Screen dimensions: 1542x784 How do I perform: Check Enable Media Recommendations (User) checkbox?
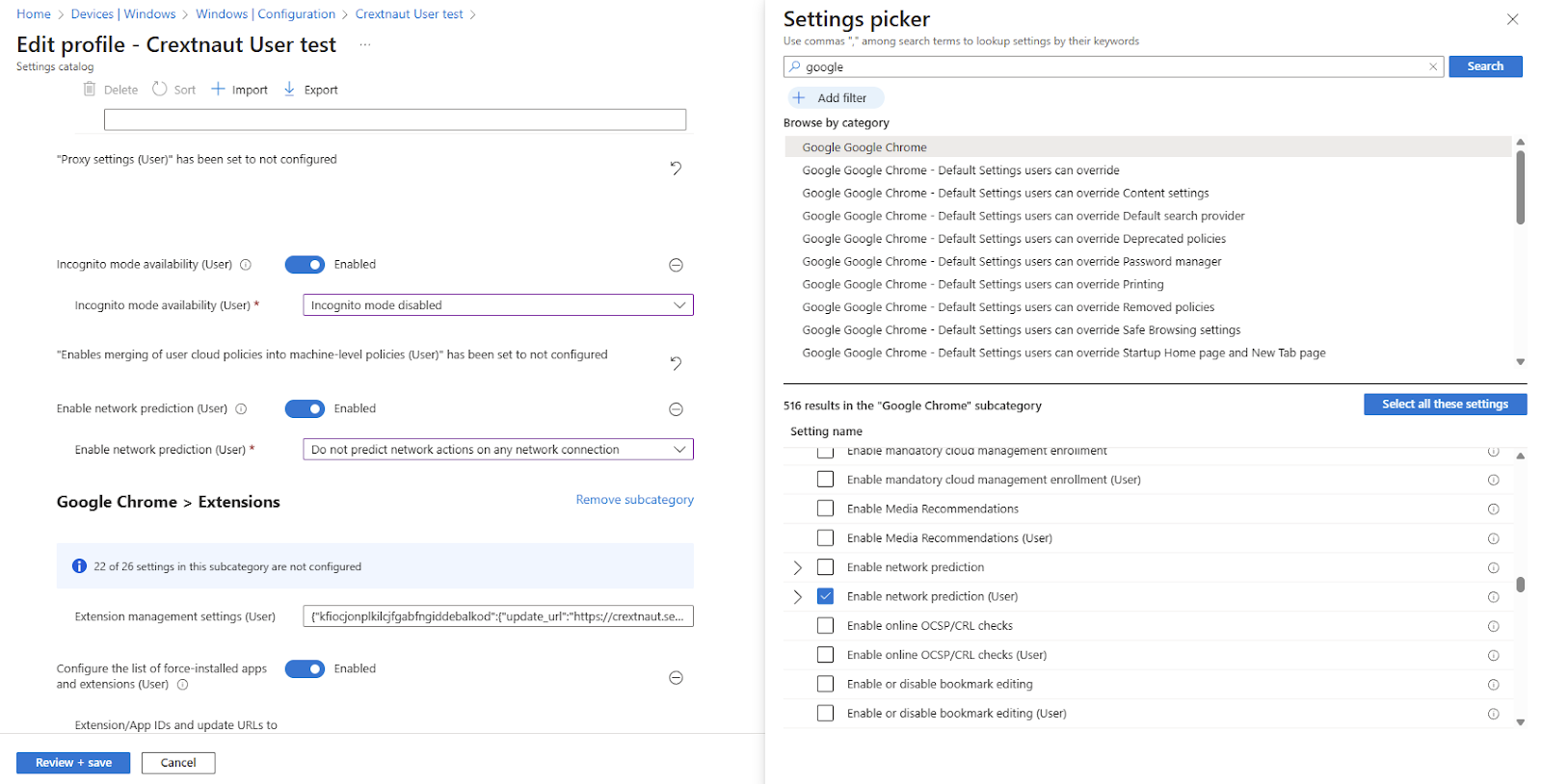pyautogui.click(x=825, y=537)
